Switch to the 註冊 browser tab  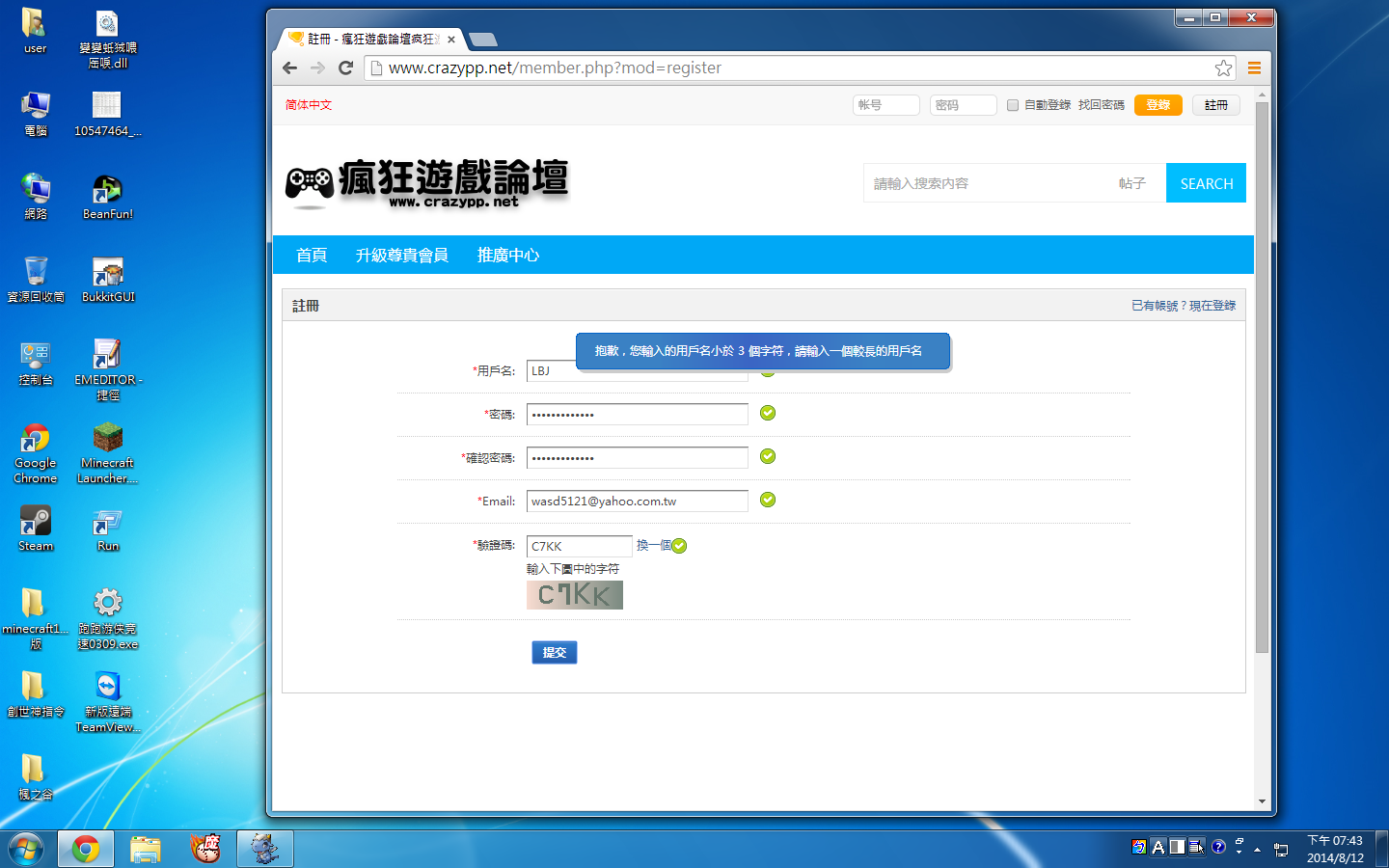click(x=367, y=39)
